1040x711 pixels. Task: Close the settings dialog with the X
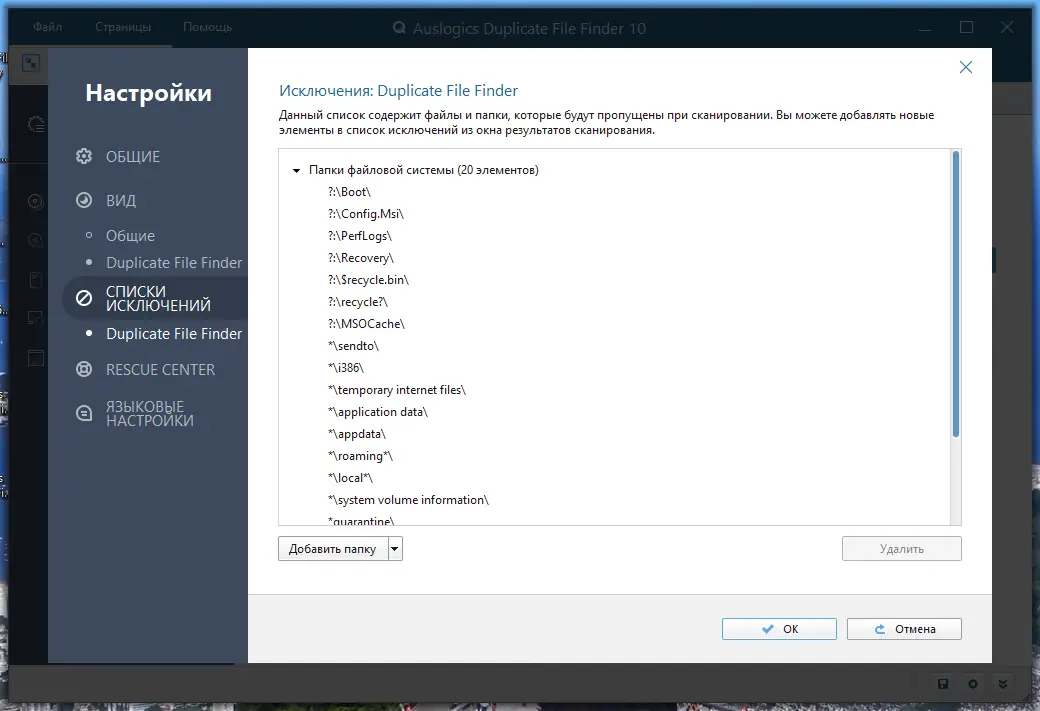tap(966, 67)
